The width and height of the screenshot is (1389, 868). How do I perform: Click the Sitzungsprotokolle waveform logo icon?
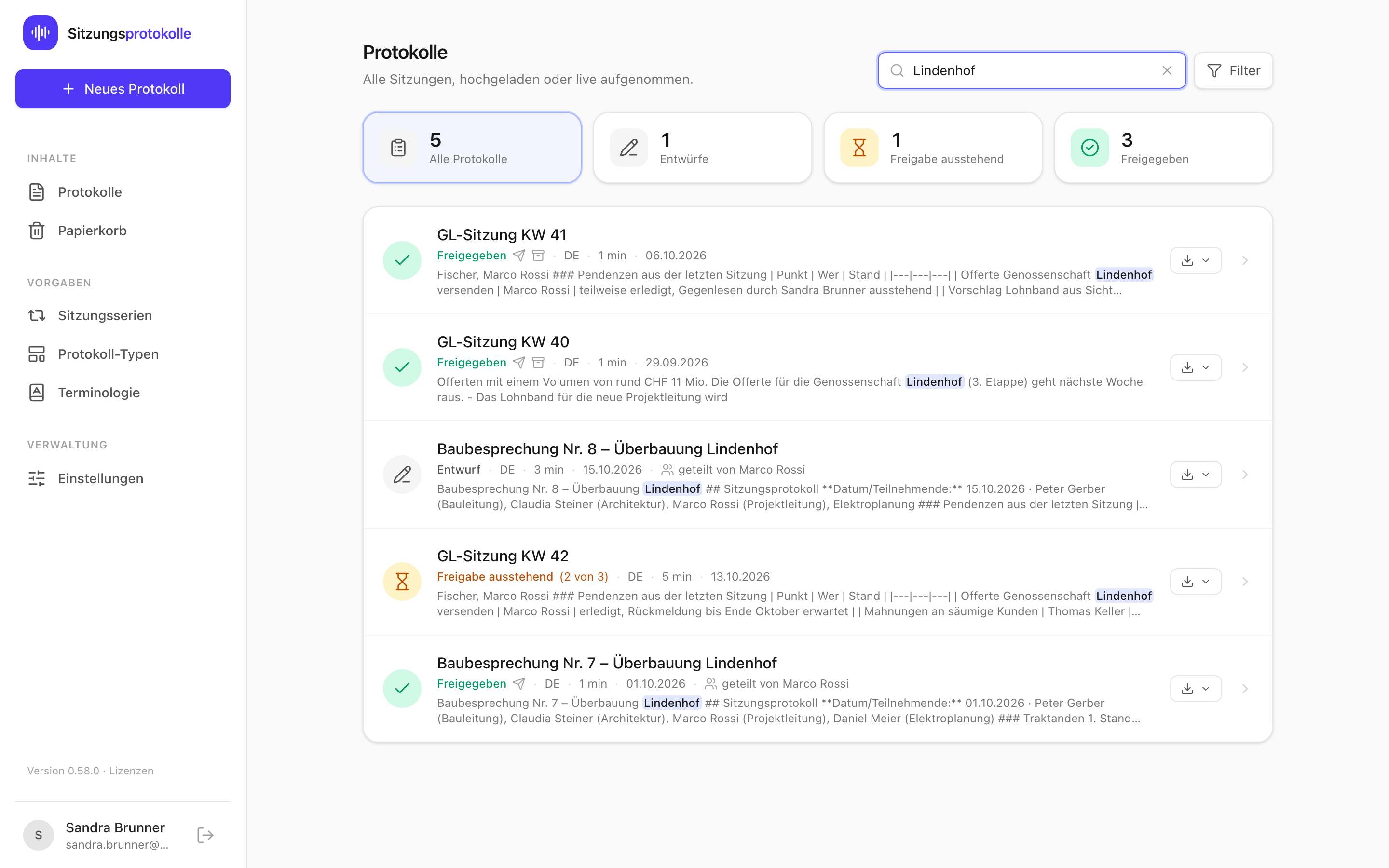point(40,33)
